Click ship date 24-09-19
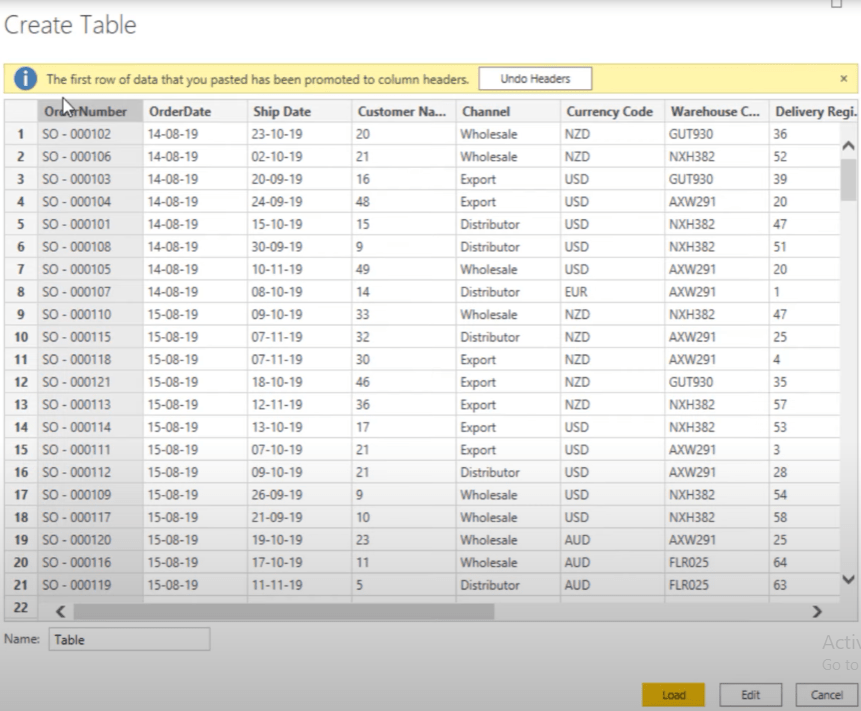Screen dimensions: 861x711 [299, 201]
